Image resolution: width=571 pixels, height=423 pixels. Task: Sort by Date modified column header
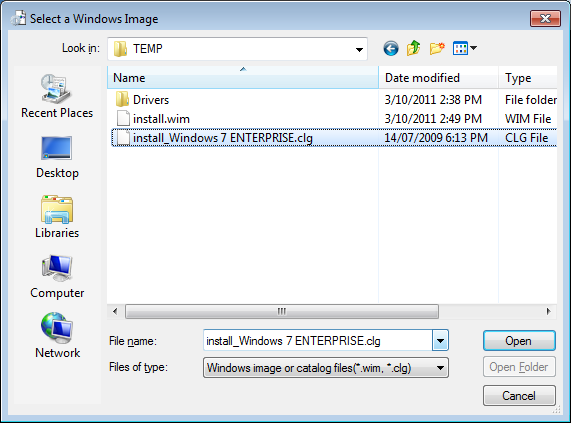pyautogui.click(x=438, y=78)
